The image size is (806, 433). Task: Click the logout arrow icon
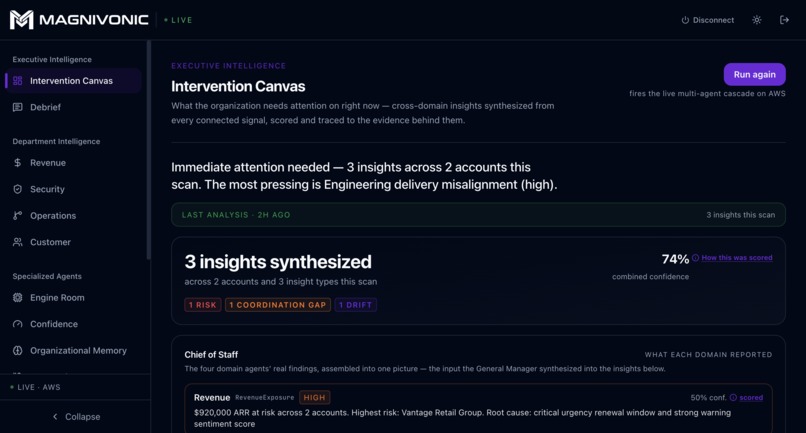pos(784,20)
